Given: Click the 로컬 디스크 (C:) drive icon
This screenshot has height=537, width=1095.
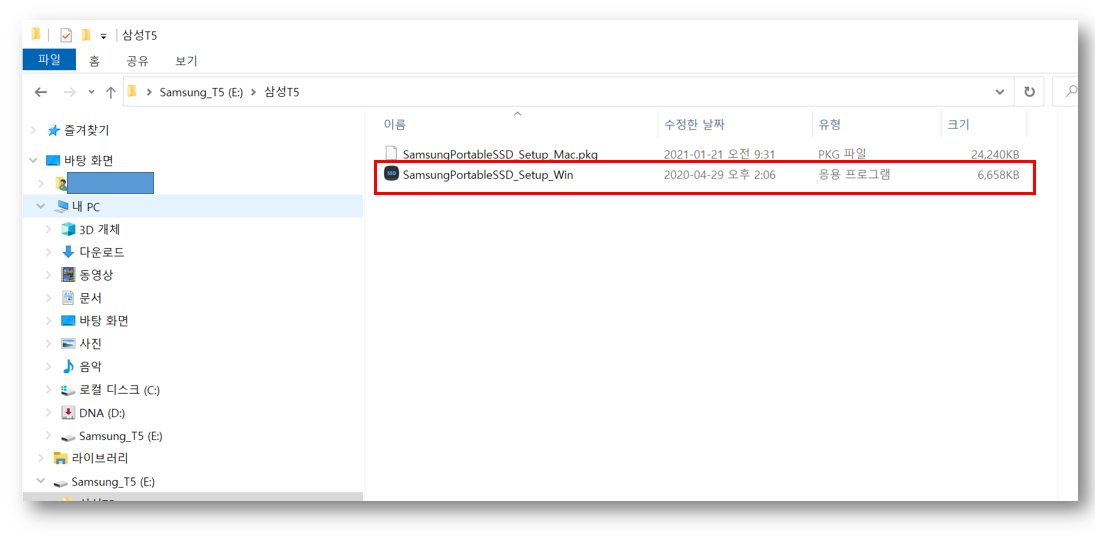Looking at the screenshot, I should point(68,390).
